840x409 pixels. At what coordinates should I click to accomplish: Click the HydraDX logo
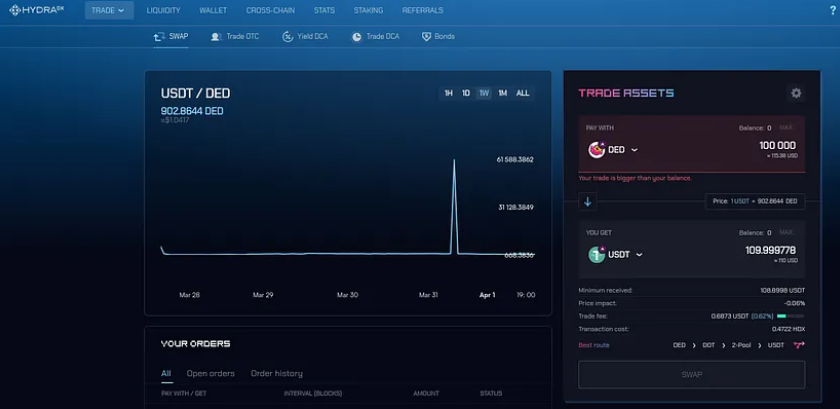[36, 10]
